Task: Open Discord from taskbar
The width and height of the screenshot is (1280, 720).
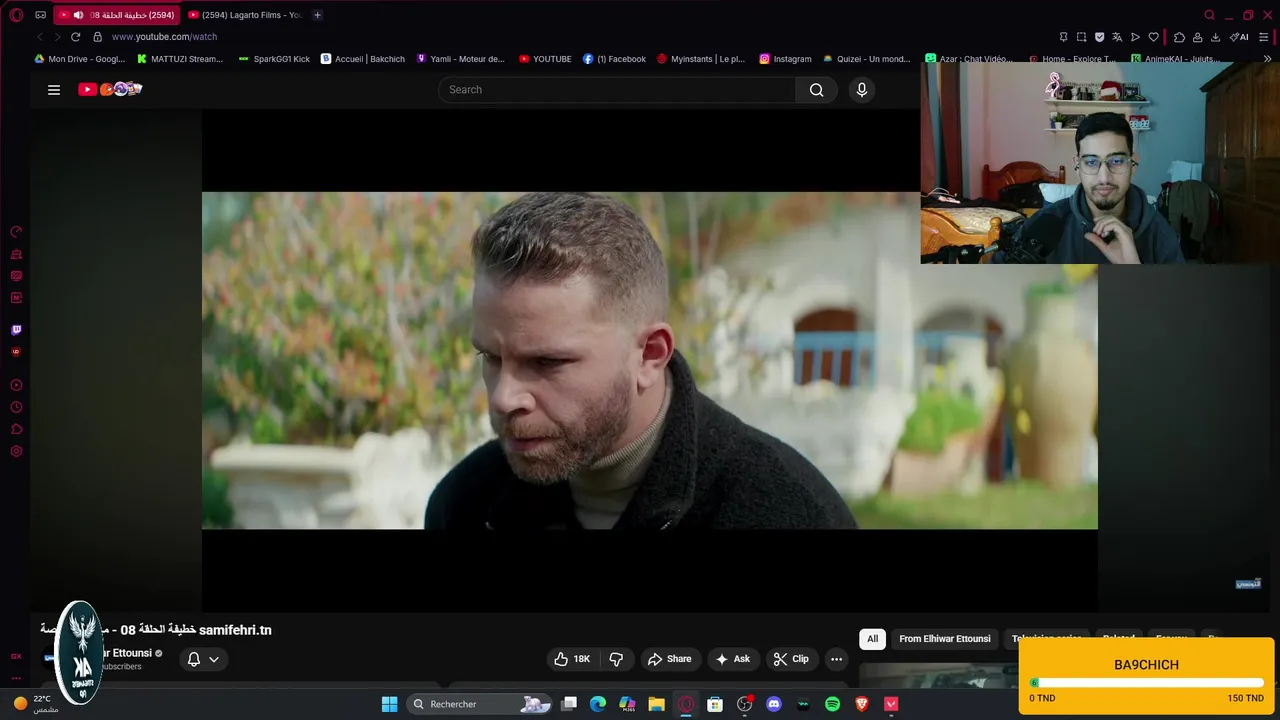Action: pyautogui.click(x=773, y=704)
